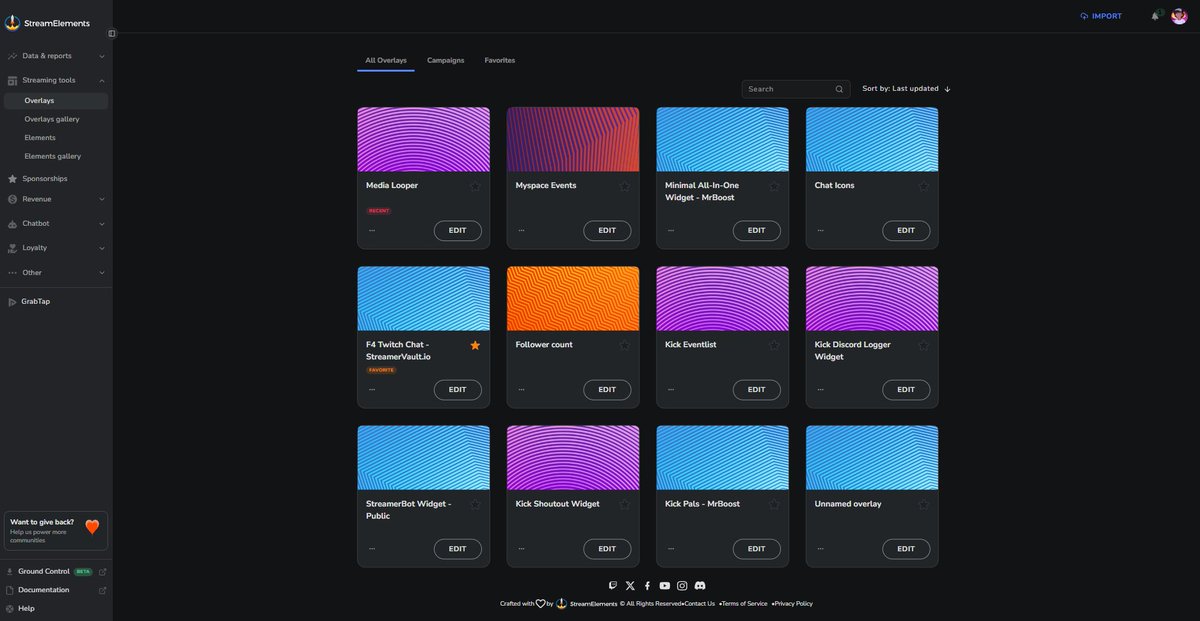Open Privacy Policy link
The width and height of the screenshot is (1200, 621).
pos(794,604)
